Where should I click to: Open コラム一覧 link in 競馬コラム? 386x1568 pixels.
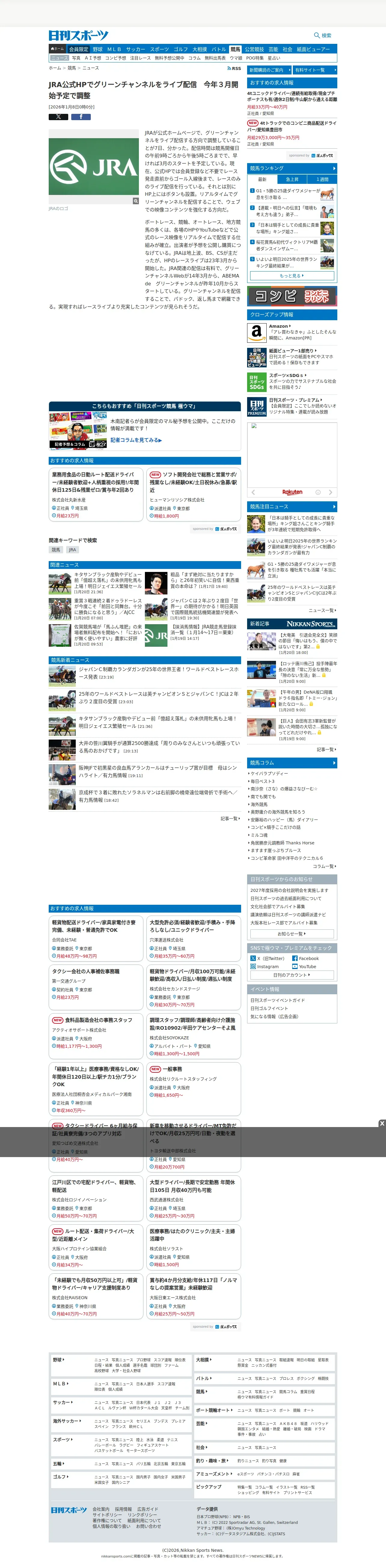pyautogui.click(x=324, y=866)
